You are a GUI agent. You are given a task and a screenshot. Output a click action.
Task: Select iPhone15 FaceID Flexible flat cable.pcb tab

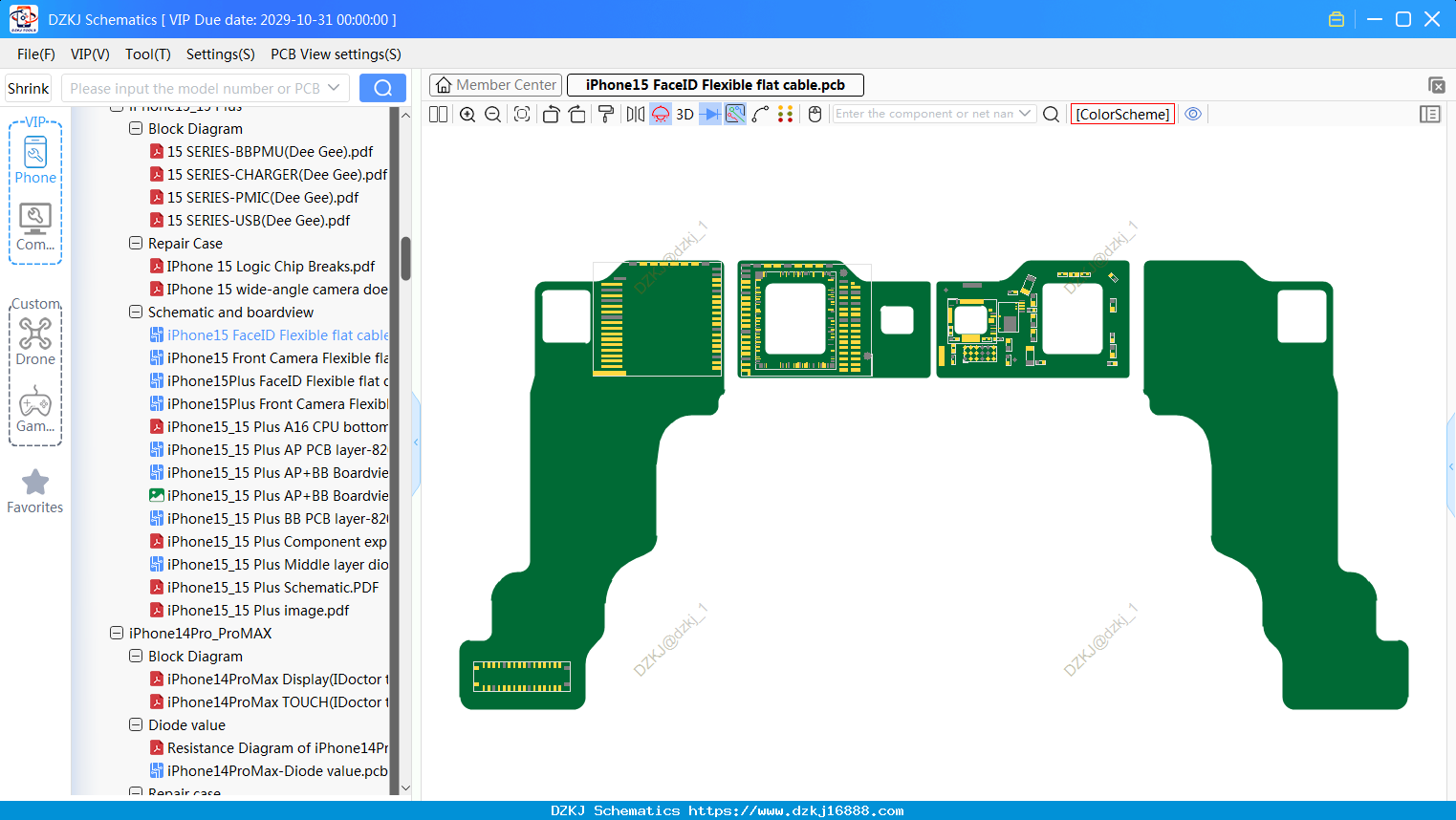(x=715, y=85)
